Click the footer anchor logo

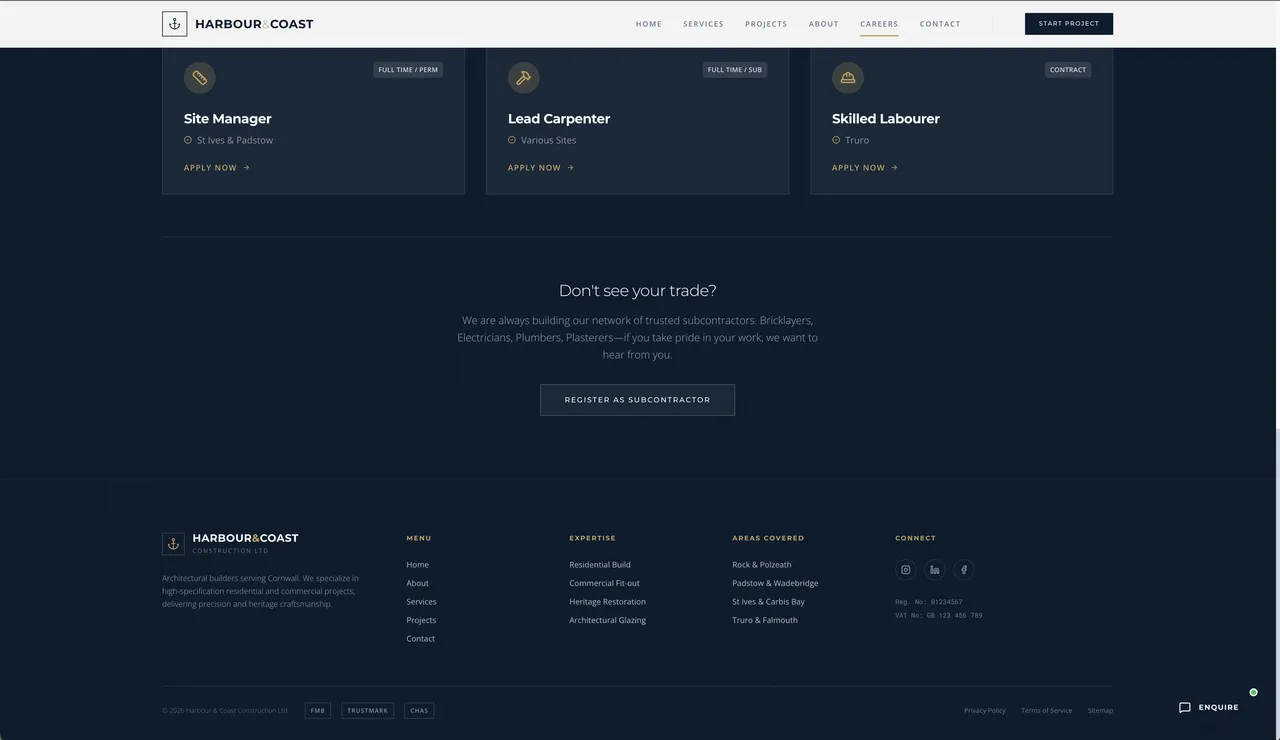pyautogui.click(x=173, y=544)
